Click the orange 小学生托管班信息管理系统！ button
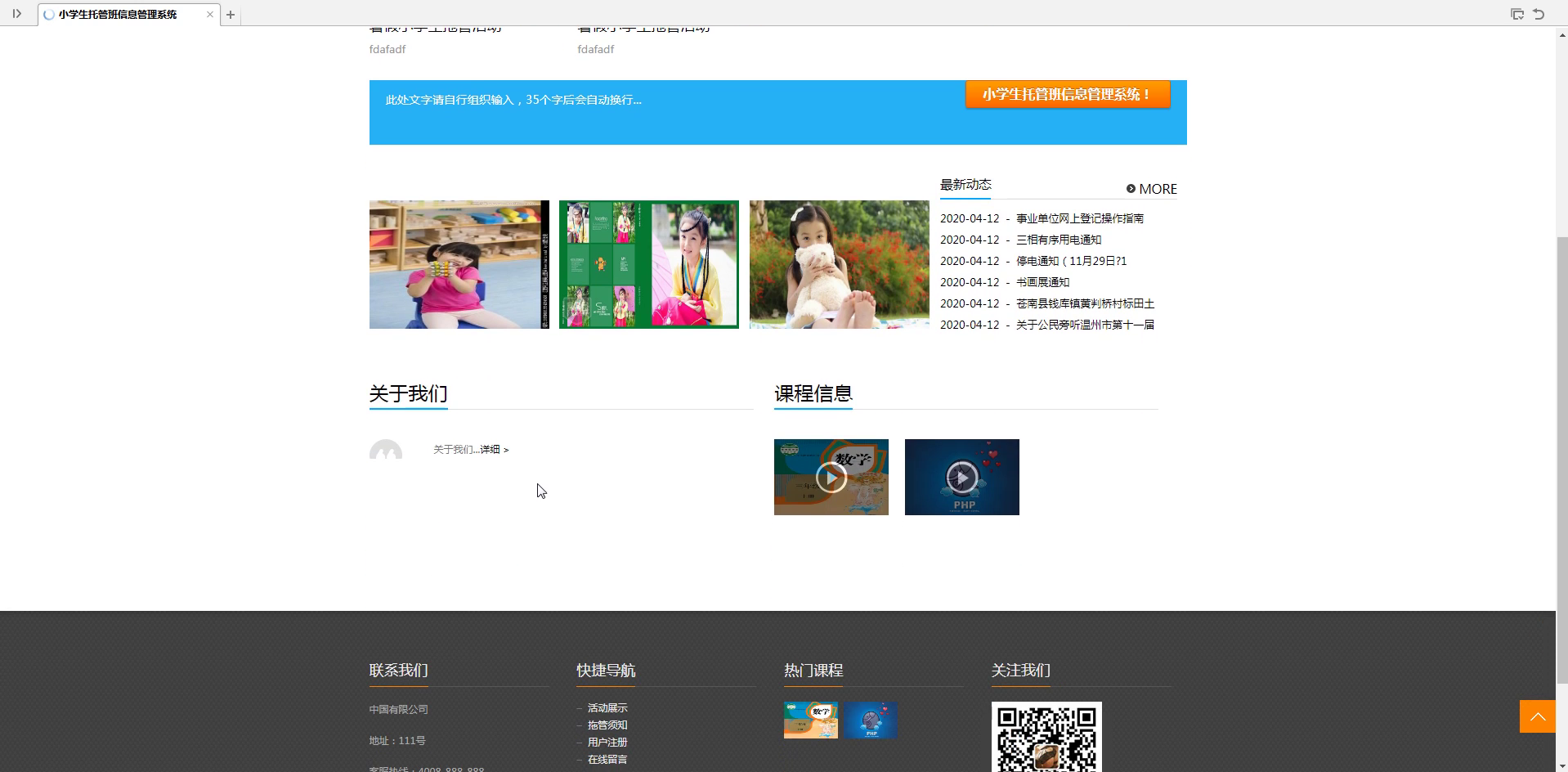This screenshot has height=772, width=1568. (x=1067, y=94)
